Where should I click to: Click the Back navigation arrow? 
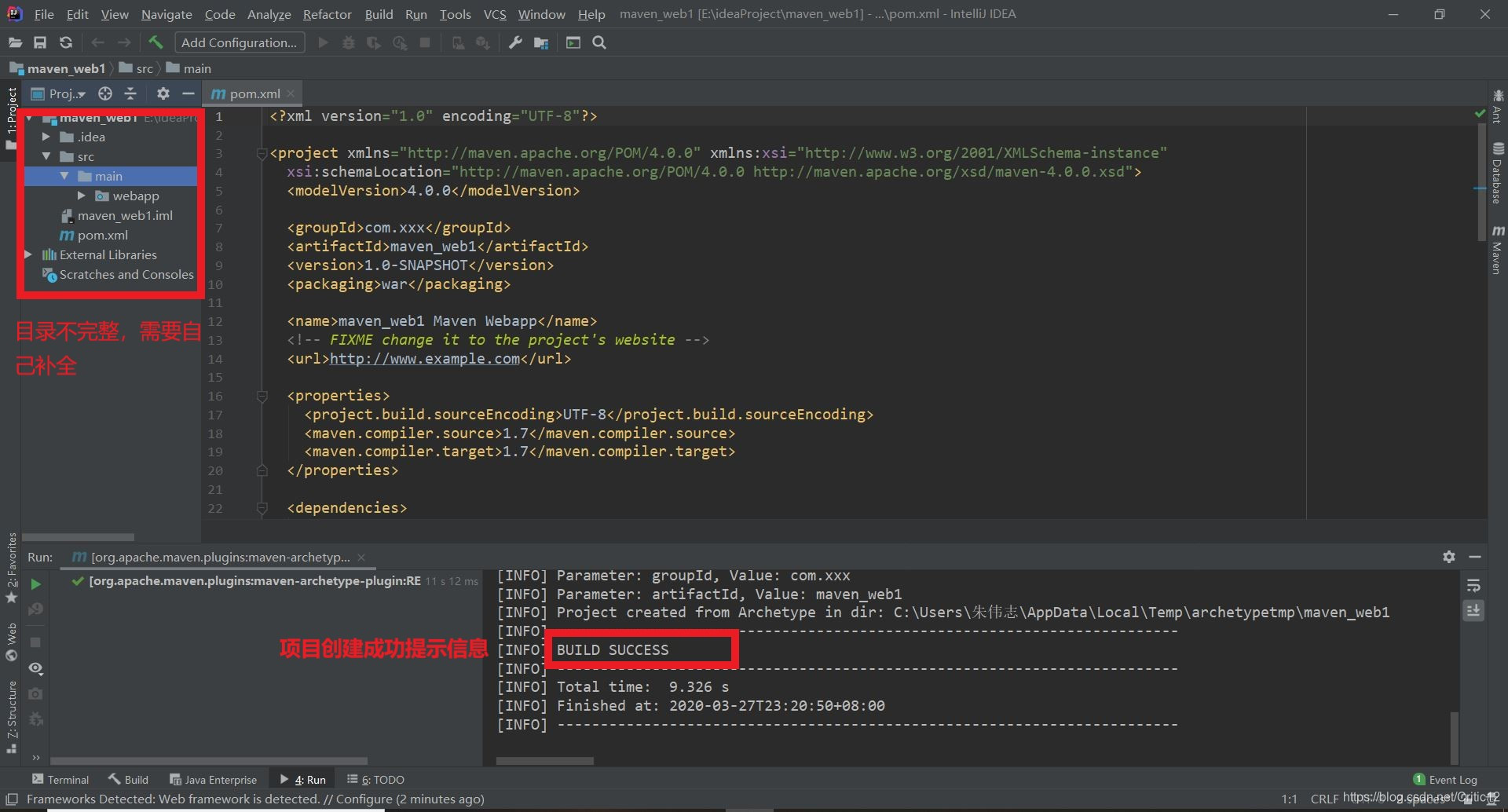tap(97, 42)
